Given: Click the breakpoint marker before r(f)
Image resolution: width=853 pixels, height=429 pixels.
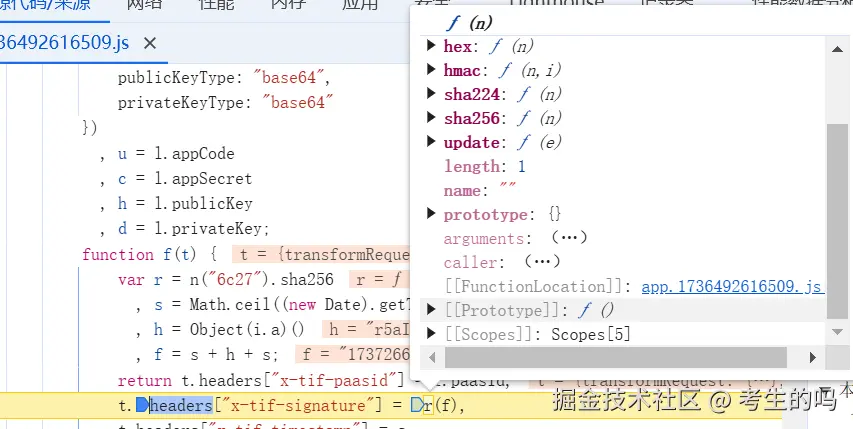Looking at the screenshot, I should 417,405.
